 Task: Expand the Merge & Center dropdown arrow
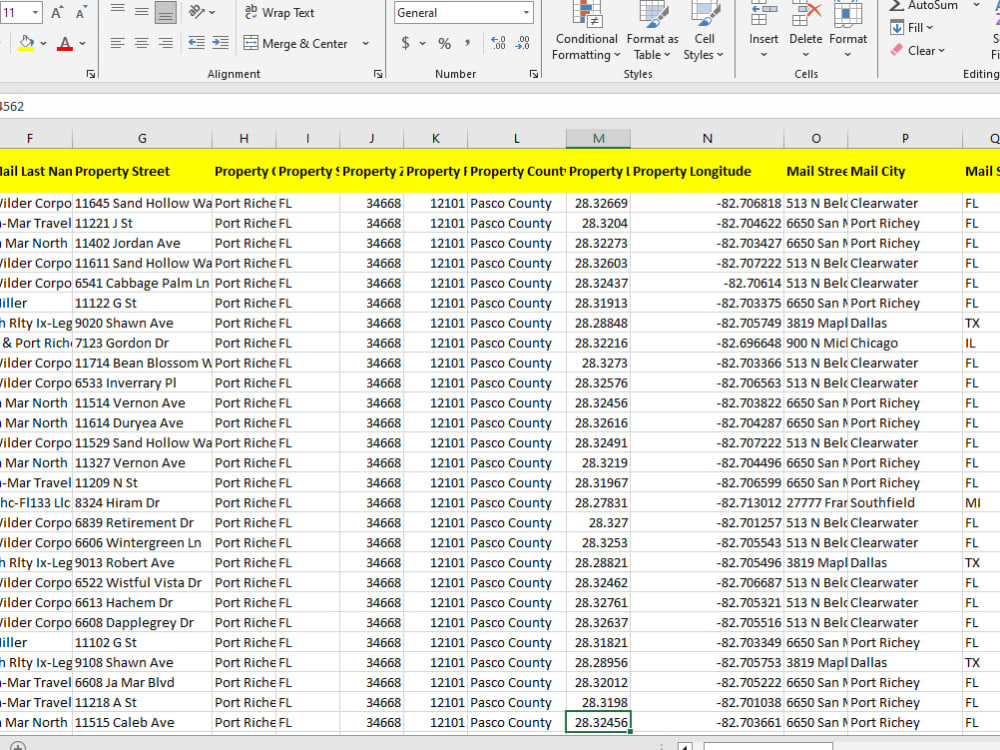coord(365,43)
